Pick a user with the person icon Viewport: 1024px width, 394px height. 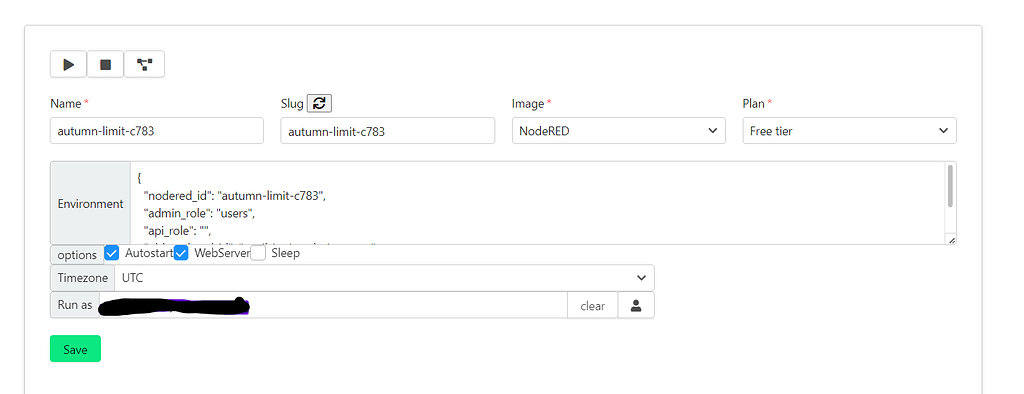(x=636, y=305)
